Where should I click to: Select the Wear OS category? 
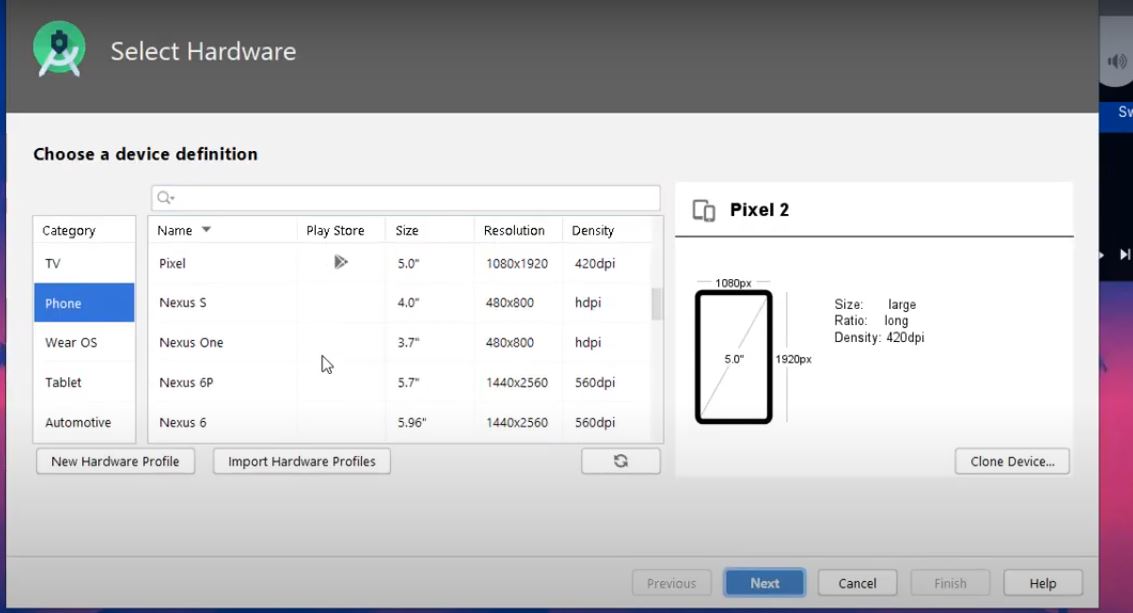click(84, 343)
